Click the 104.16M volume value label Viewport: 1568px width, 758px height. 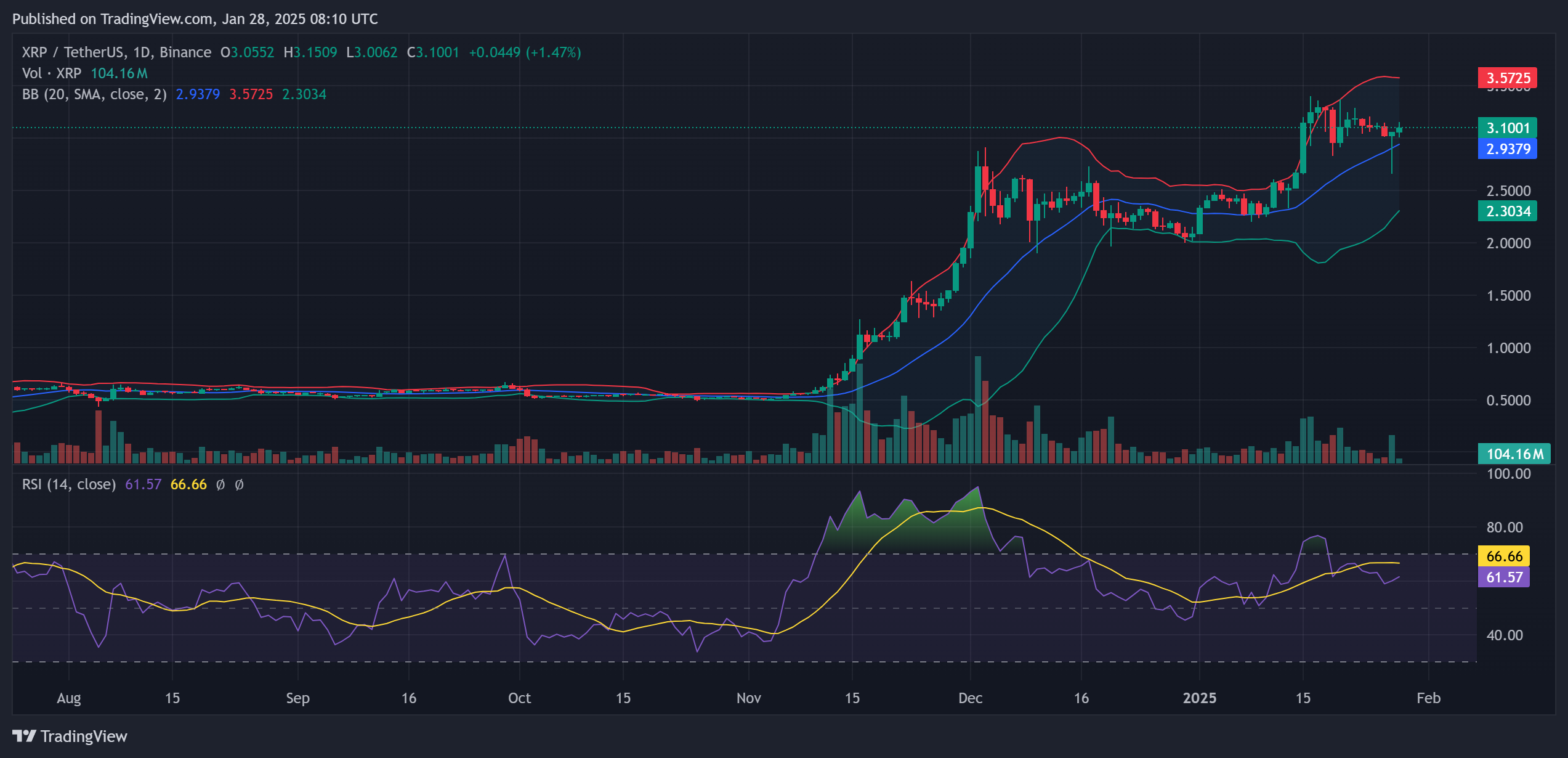[1514, 454]
